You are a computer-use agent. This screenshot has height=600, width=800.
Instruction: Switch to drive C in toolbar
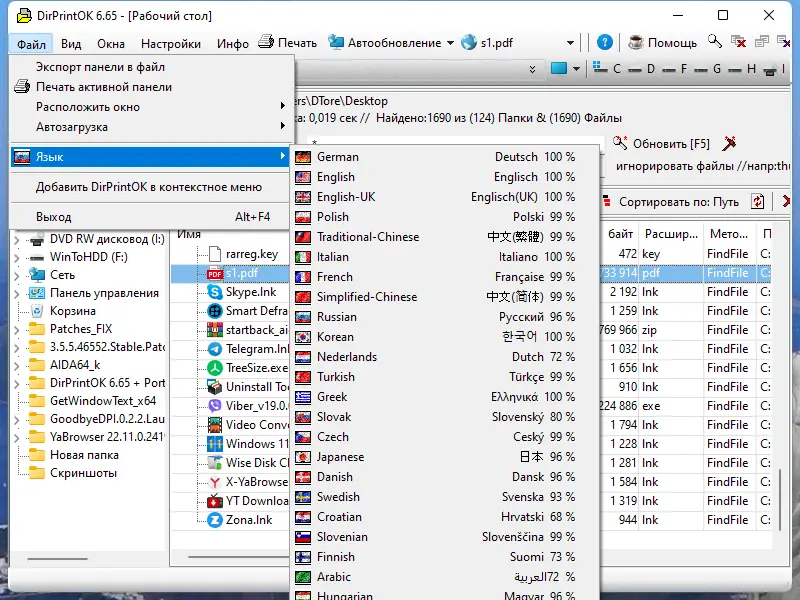click(607, 68)
